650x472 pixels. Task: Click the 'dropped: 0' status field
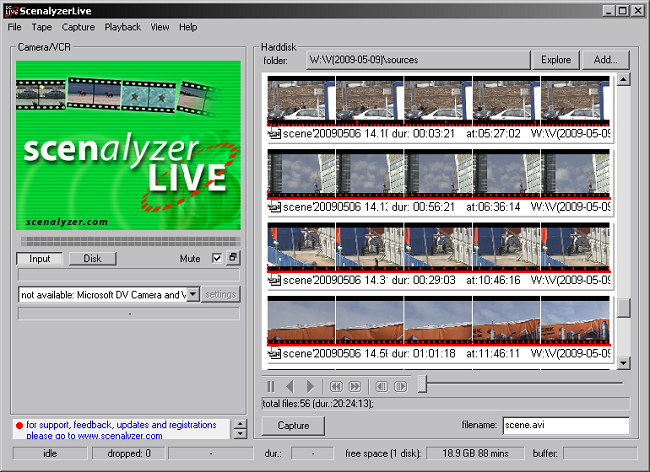coord(129,454)
